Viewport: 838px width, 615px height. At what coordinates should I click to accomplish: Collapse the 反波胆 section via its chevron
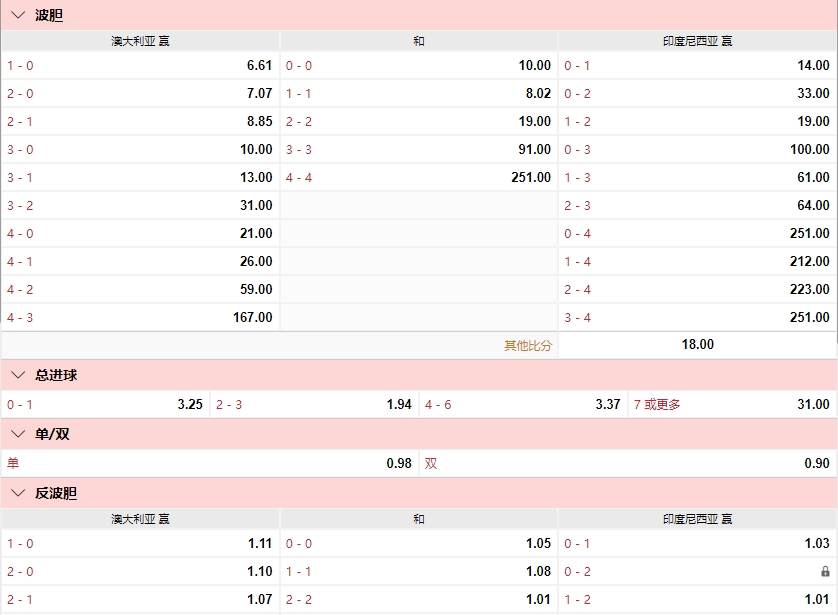tap(17, 491)
